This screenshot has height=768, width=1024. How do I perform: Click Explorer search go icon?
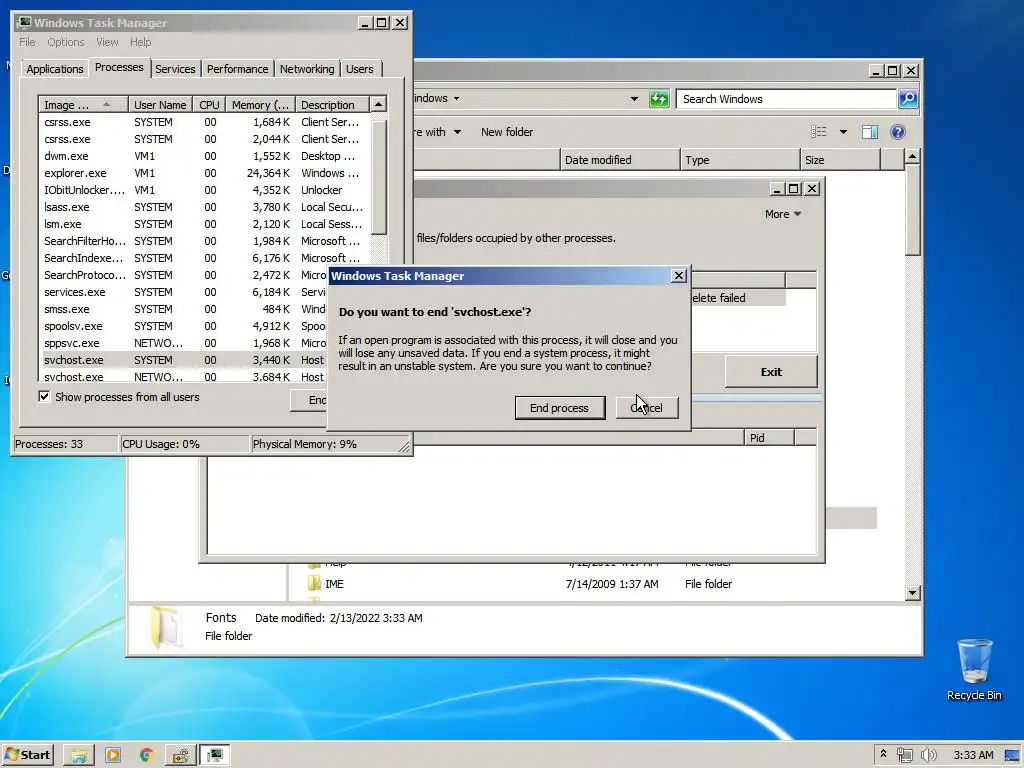tap(908, 99)
